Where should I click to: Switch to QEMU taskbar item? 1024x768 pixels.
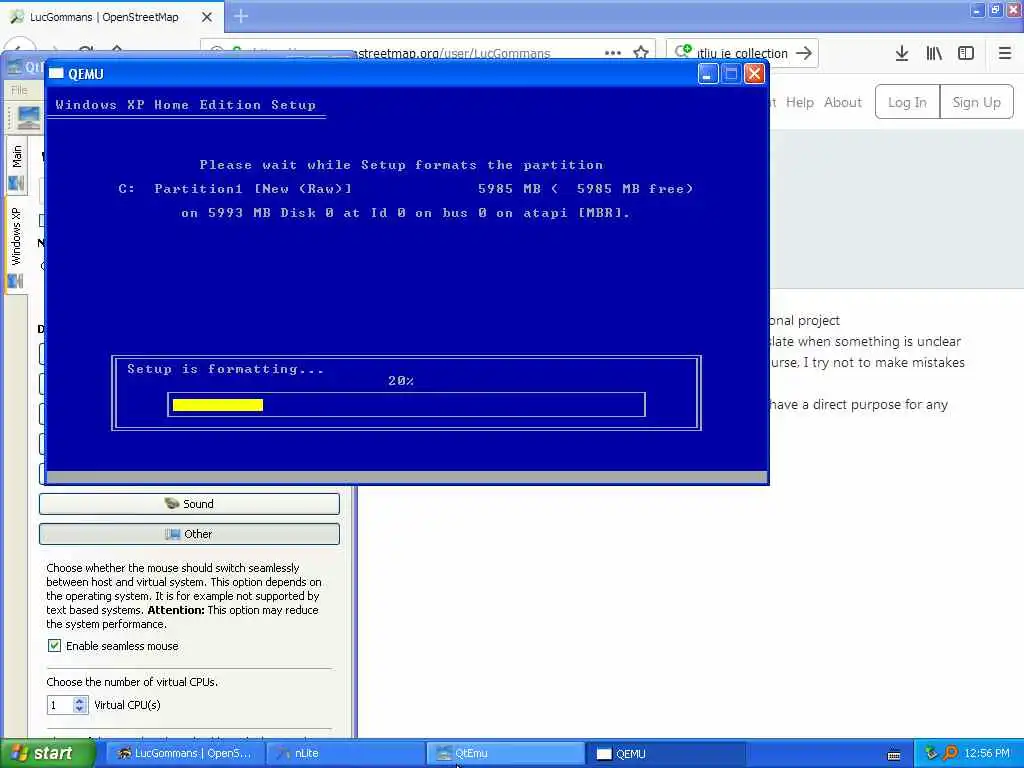(x=665, y=754)
